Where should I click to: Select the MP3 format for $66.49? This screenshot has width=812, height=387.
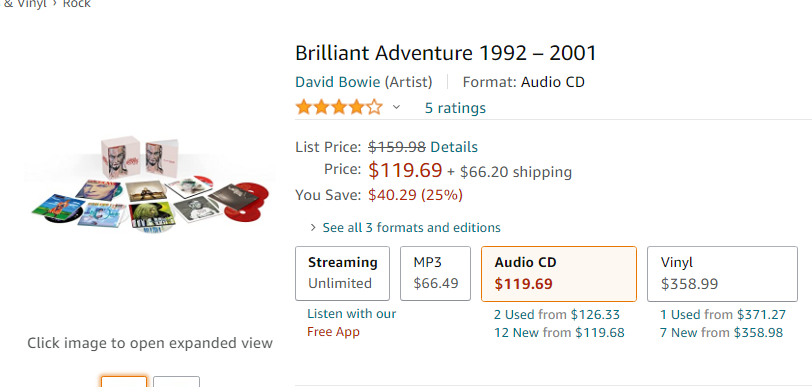click(x=436, y=274)
